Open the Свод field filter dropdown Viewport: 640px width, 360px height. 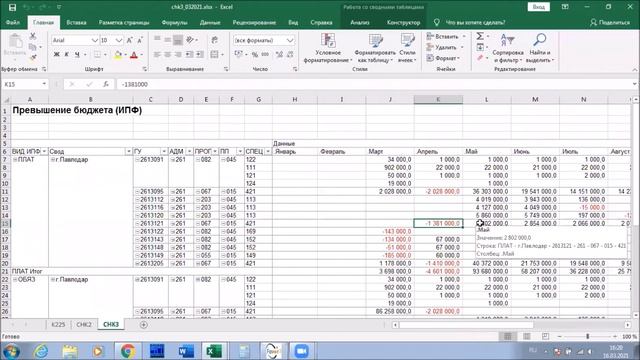point(129,151)
